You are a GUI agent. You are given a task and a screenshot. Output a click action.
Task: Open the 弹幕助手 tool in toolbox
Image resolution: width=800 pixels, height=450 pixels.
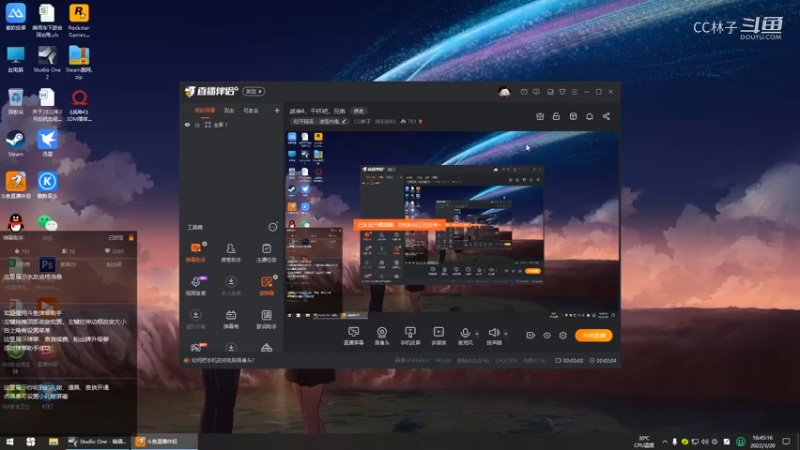coord(195,252)
